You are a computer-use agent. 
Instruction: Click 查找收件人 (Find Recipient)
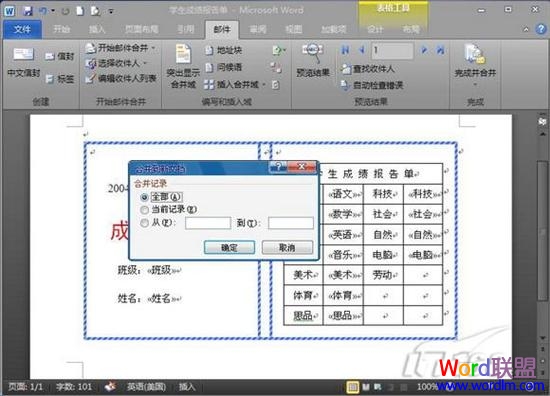click(368, 69)
